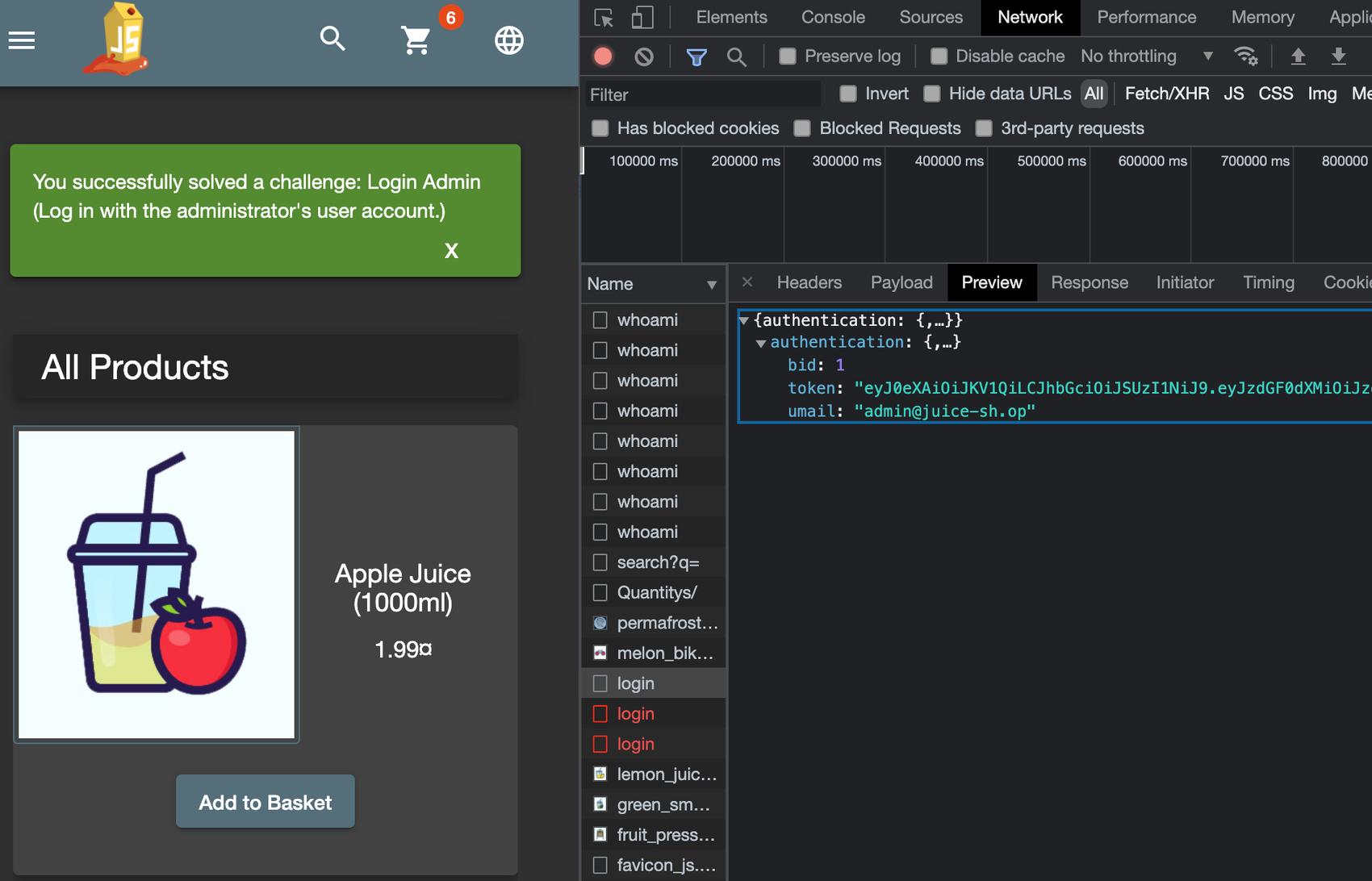
Task: Collapse the authentication object node
Action: [x=760, y=343]
